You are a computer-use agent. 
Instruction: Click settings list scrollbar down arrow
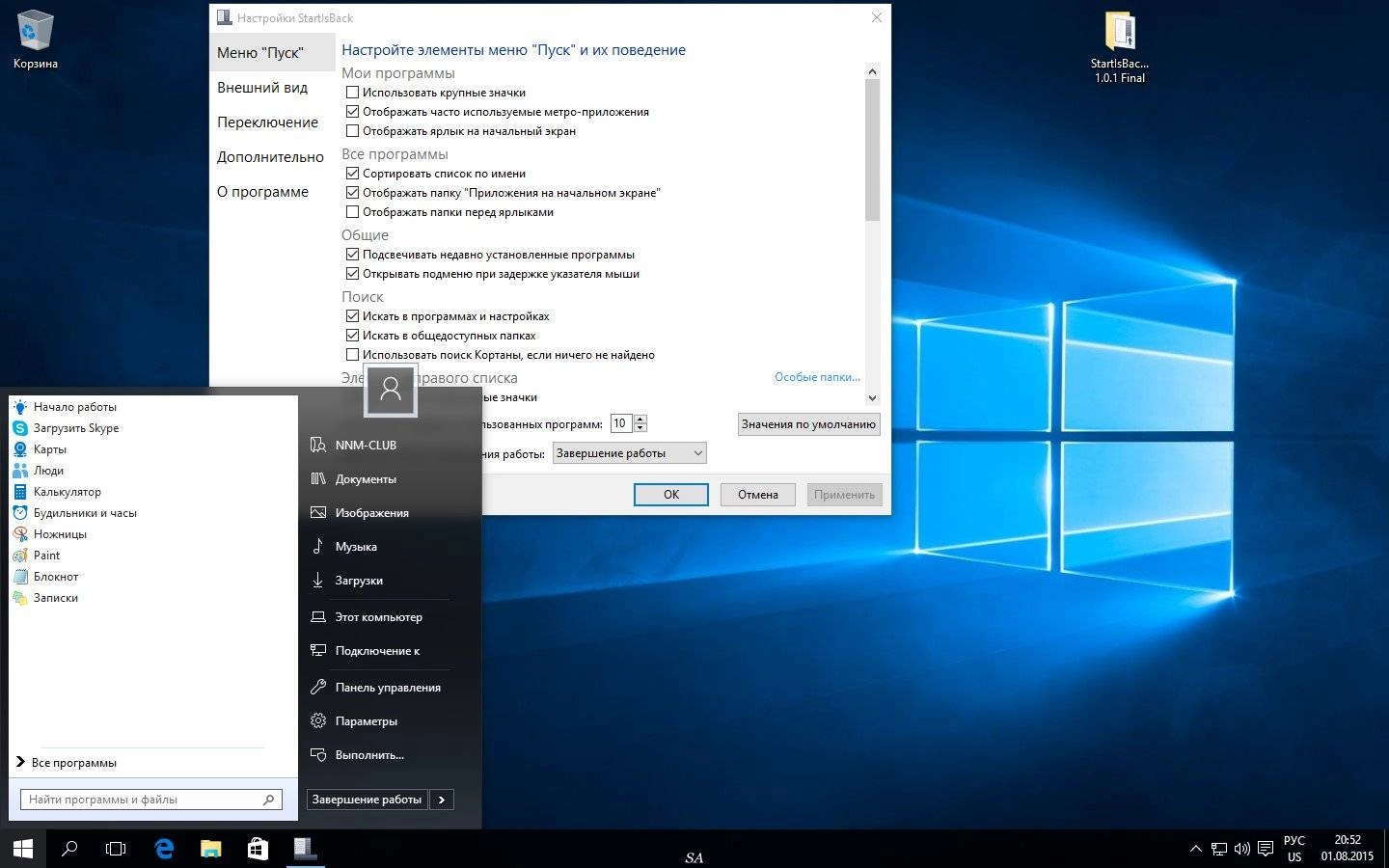point(872,397)
